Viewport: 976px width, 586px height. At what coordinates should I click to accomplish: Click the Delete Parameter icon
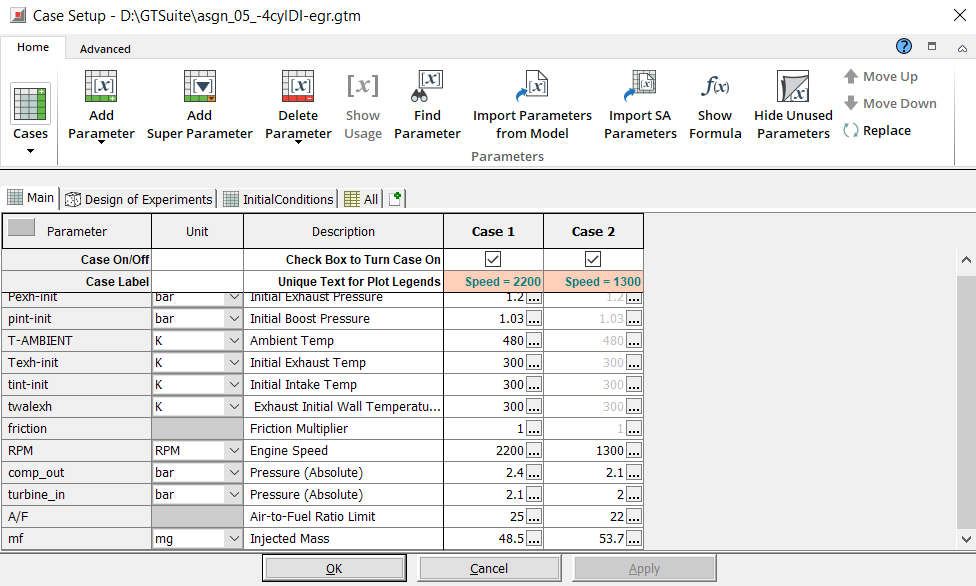(x=298, y=86)
